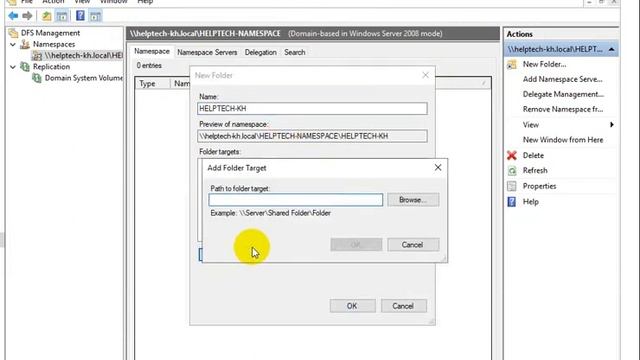Click the disabled OK in Add Folder Target
The image size is (640, 360).
356,245
